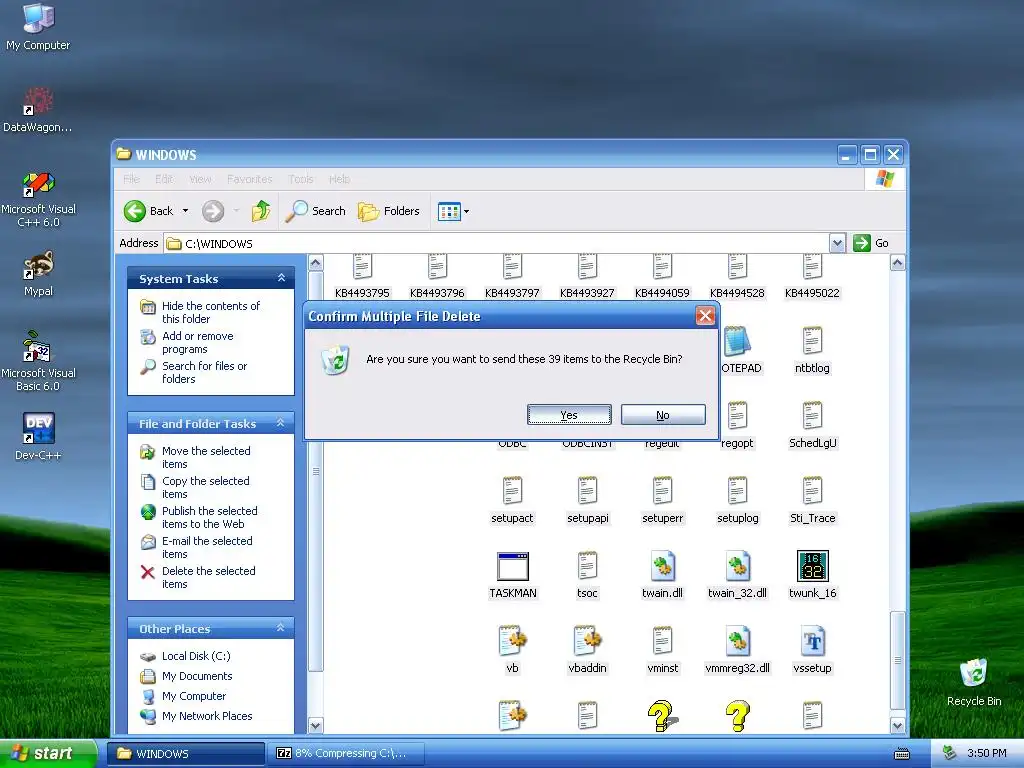Select the setupact log file icon

[513, 491]
